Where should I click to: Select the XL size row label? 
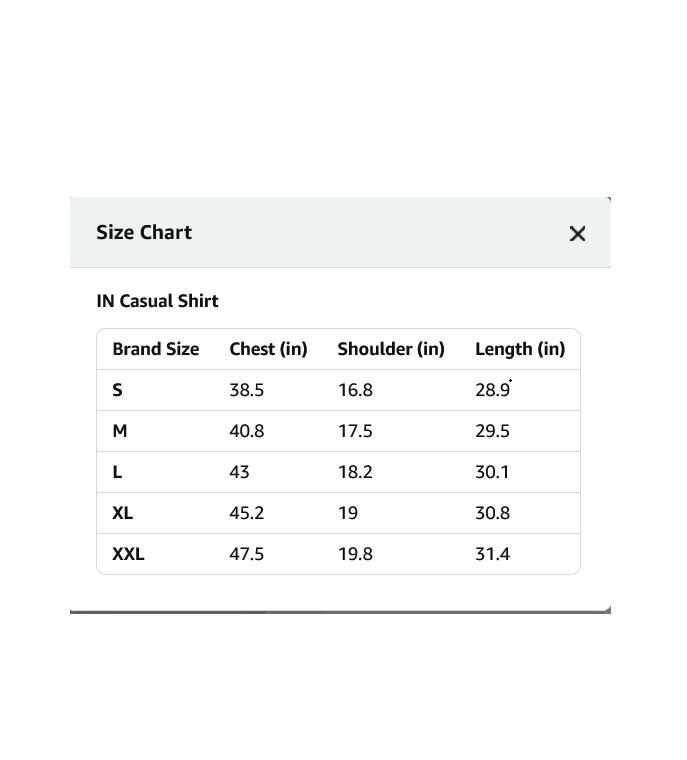[x=123, y=513]
